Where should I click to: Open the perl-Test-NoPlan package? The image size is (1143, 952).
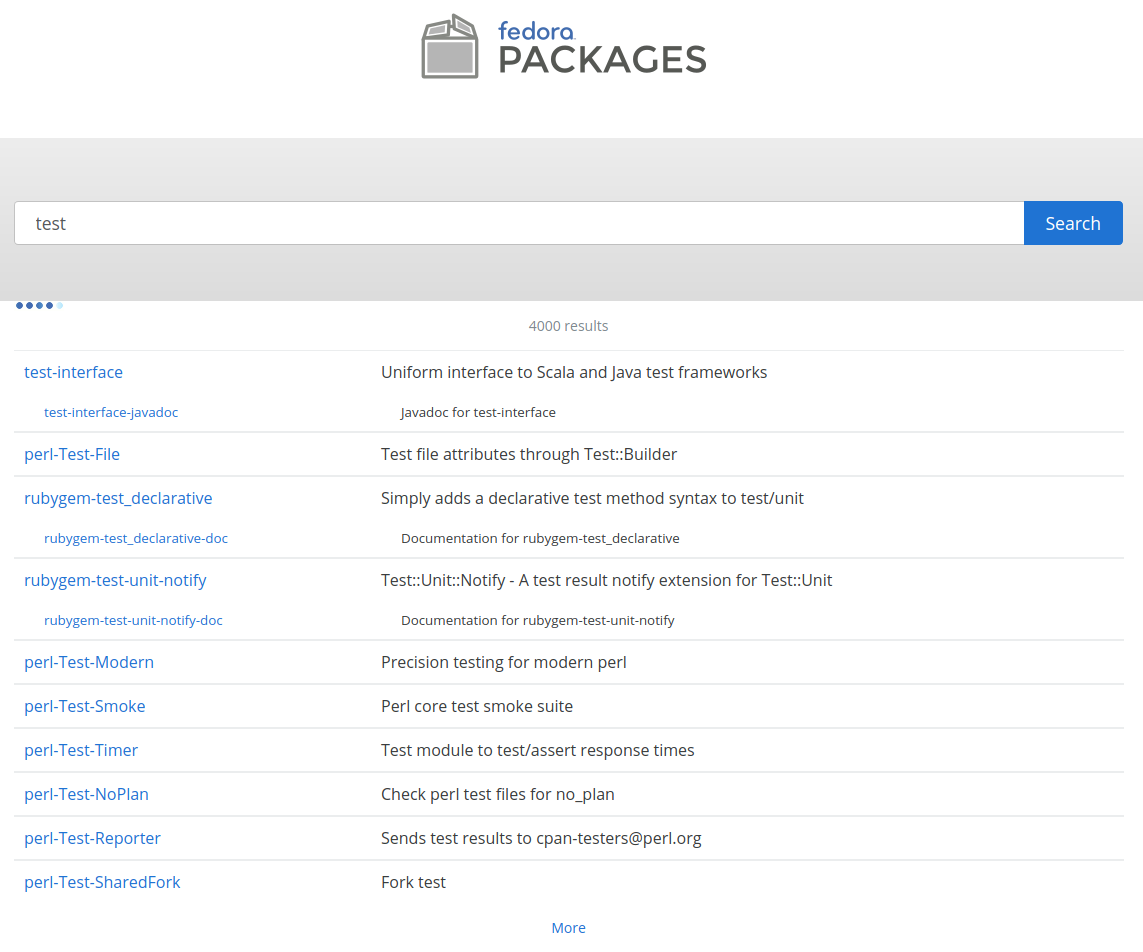[x=86, y=795]
